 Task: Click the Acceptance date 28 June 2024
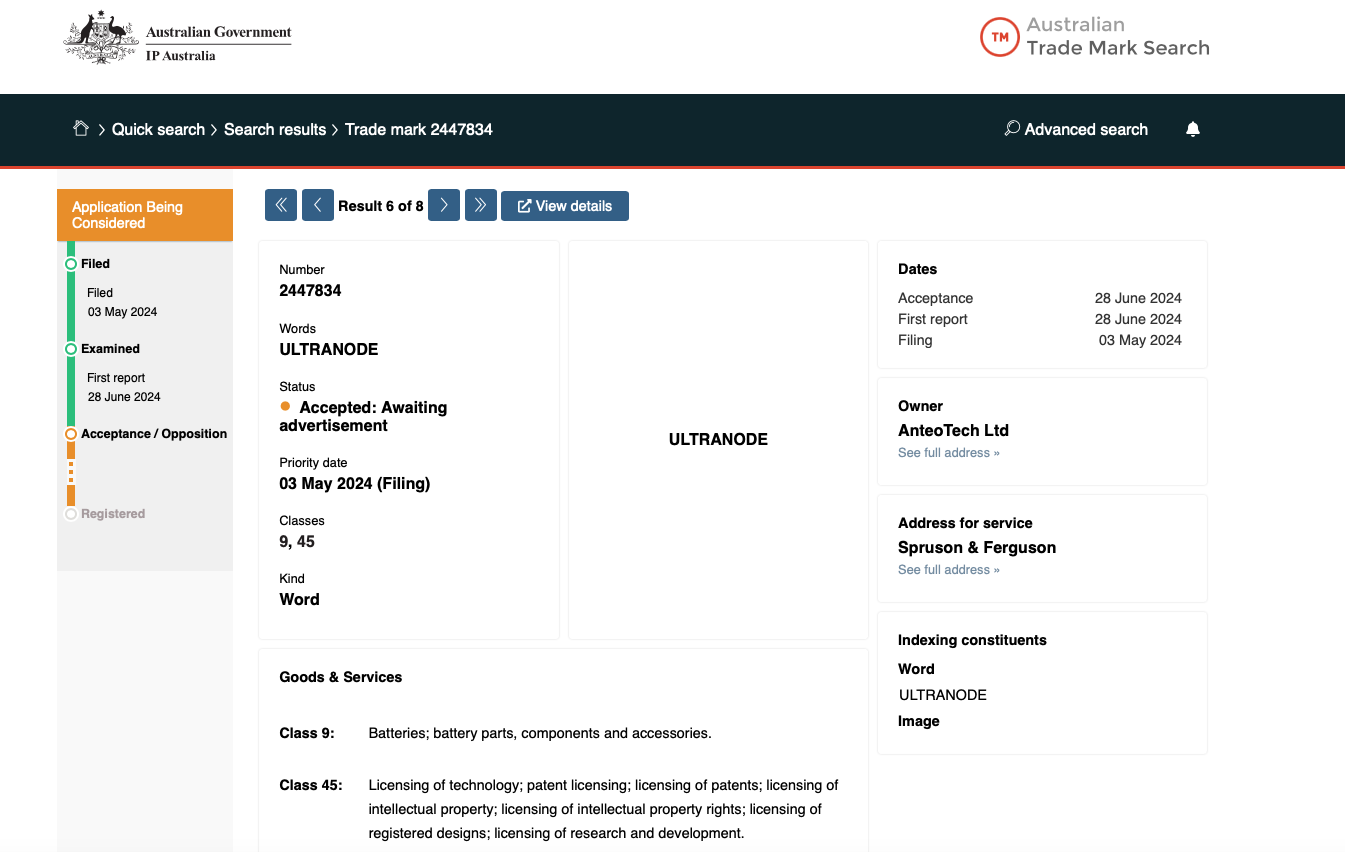(1138, 298)
